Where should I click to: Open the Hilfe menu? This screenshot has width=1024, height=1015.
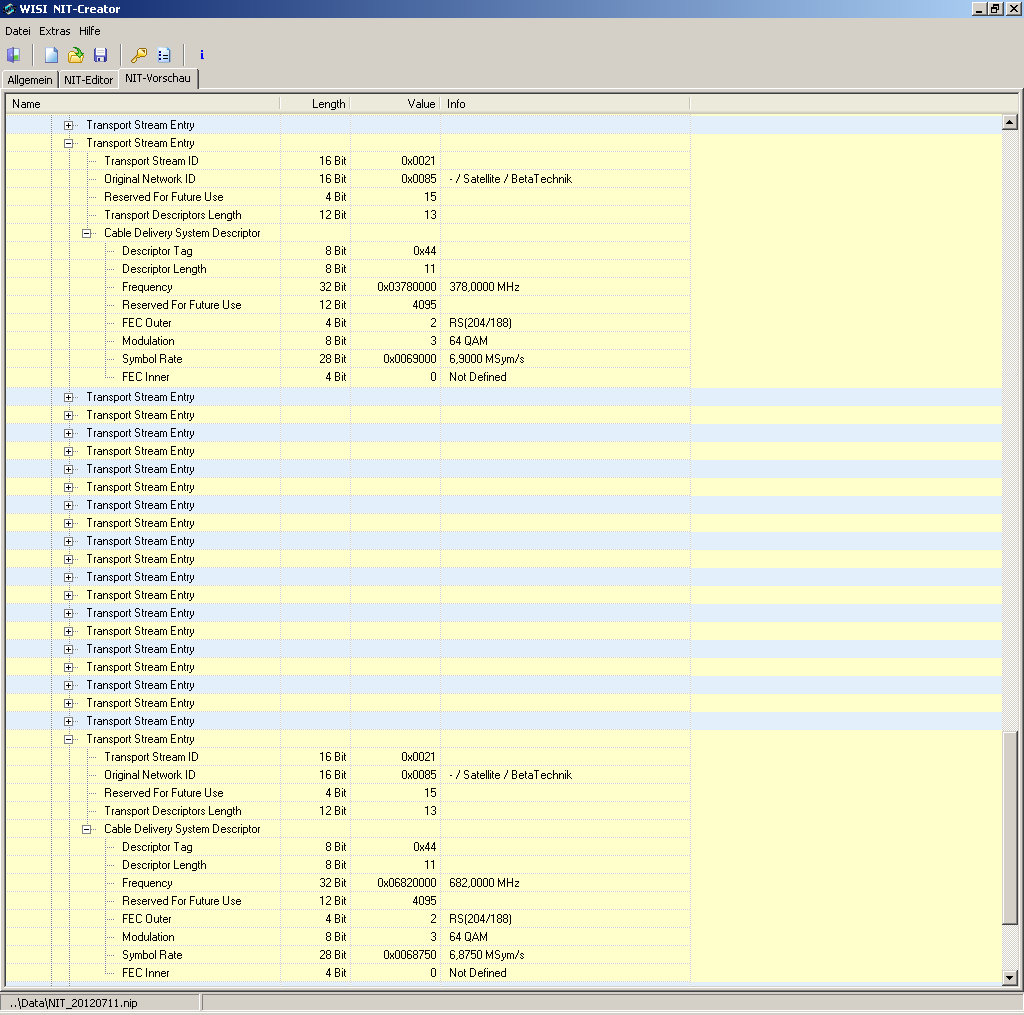[x=90, y=31]
